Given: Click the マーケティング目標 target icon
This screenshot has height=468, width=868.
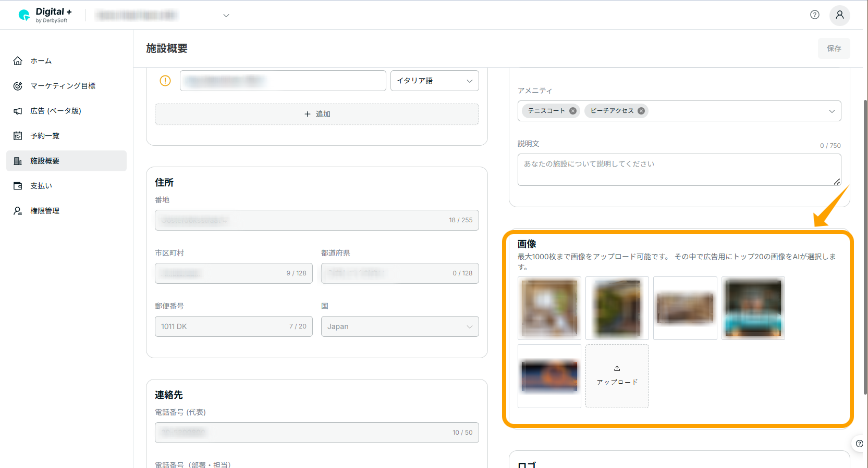Looking at the screenshot, I should click(18, 86).
